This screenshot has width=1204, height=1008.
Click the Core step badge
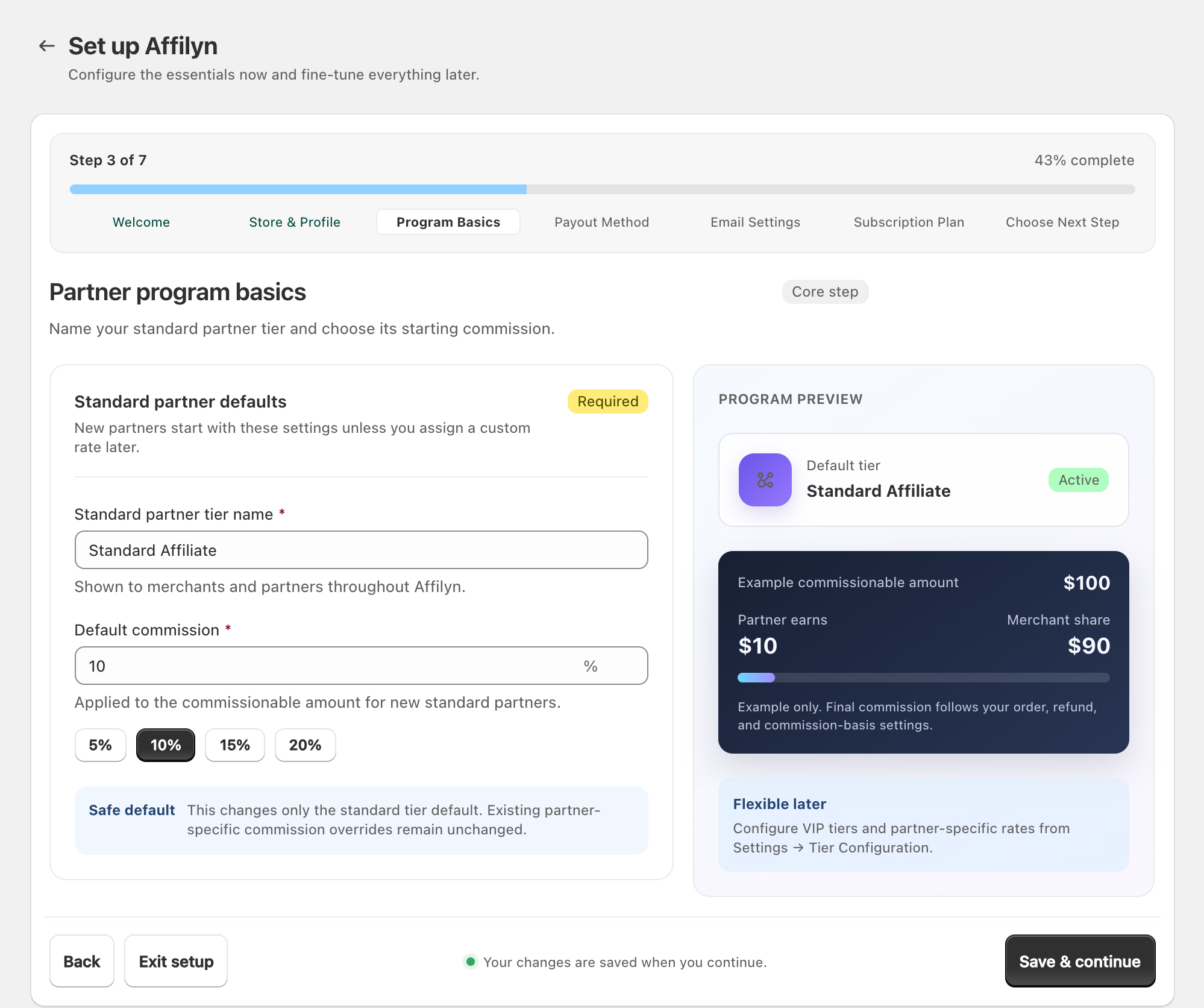[825, 292]
